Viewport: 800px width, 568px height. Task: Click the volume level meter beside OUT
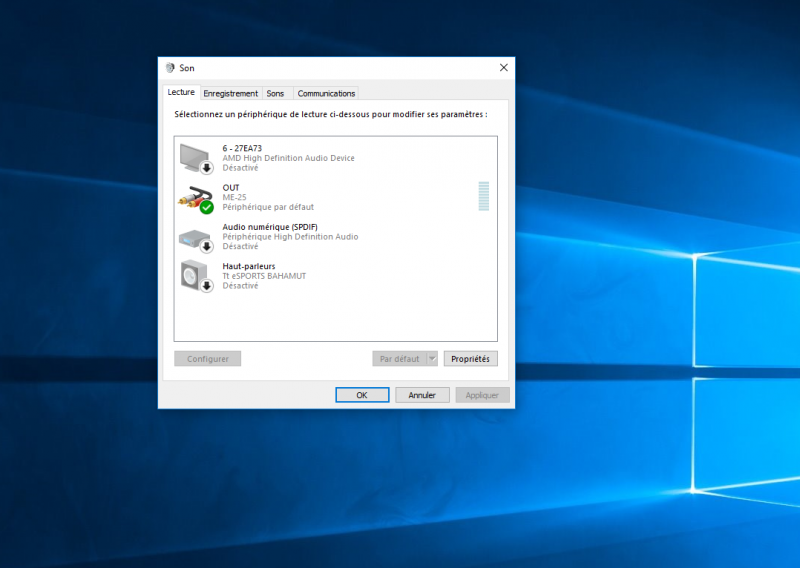tap(484, 196)
